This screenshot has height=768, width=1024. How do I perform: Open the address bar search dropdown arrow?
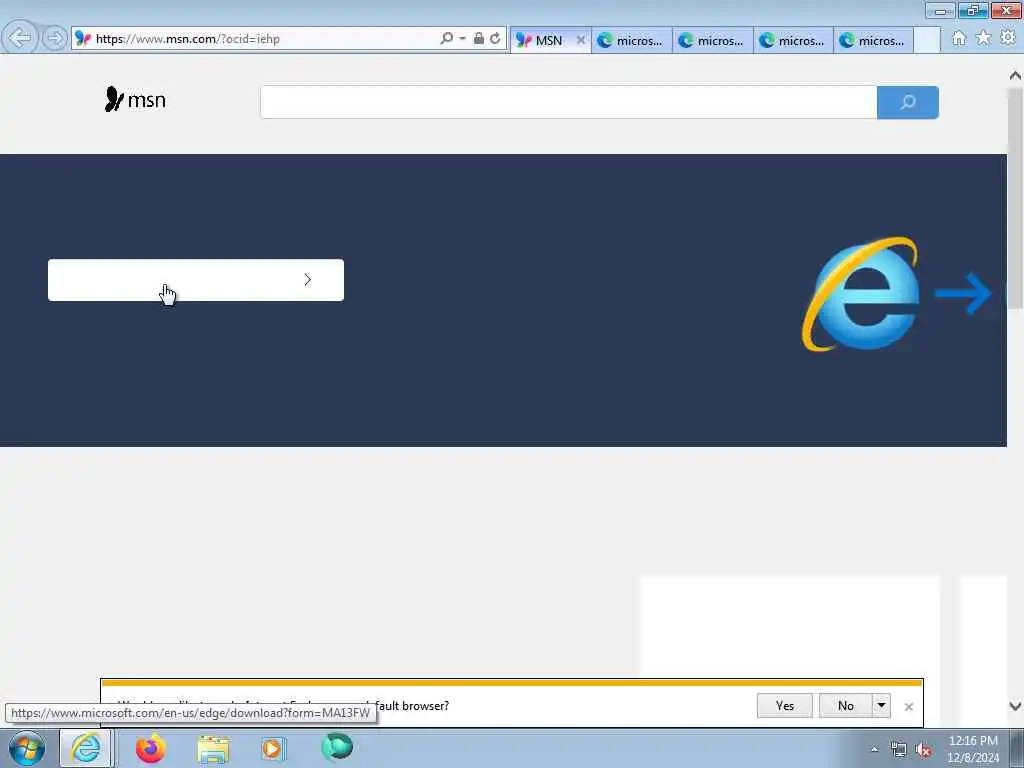pyautogui.click(x=462, y=39)
